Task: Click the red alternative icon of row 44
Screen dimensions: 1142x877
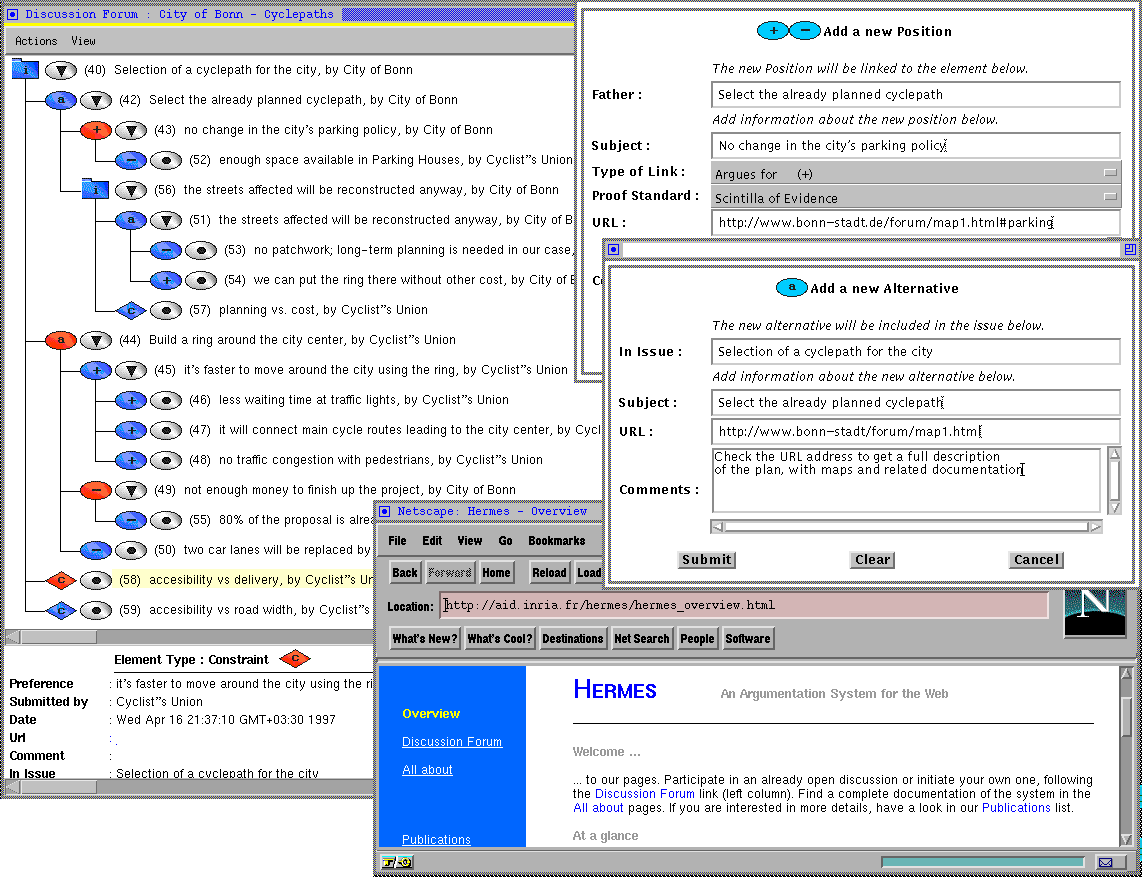Action: click(60, 340)
